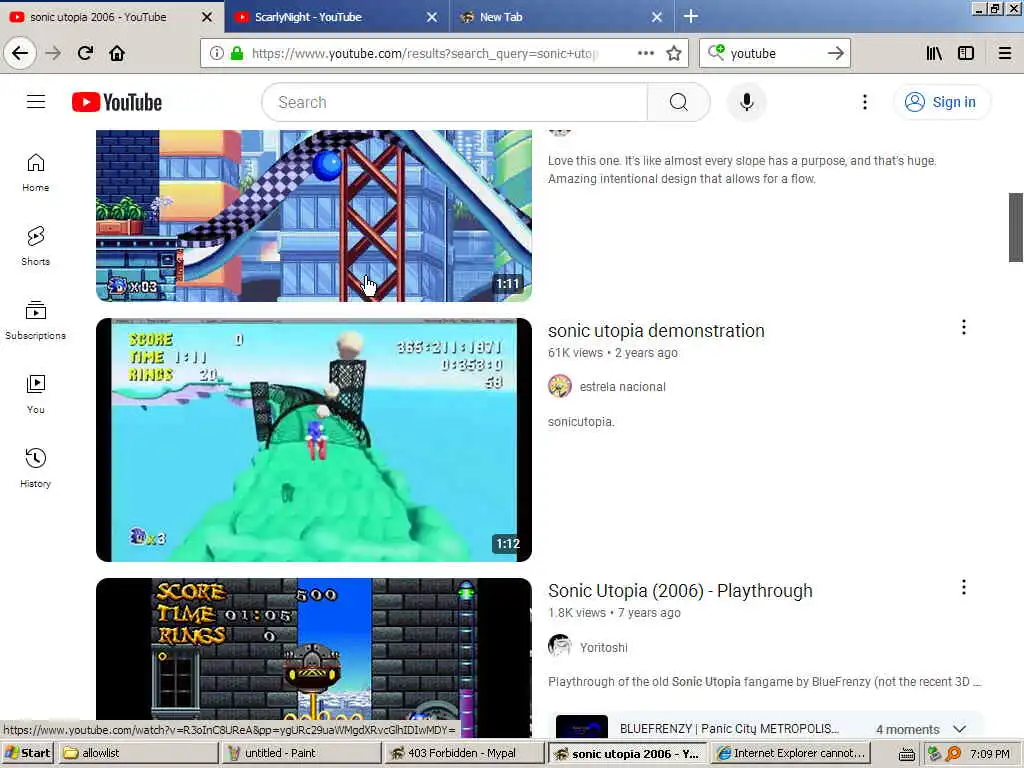The width and height of the screenshot is (1024, 768).
Task: Click the orange magnifier tray icon
Action: pyautogui.click(x=953, y=754)
